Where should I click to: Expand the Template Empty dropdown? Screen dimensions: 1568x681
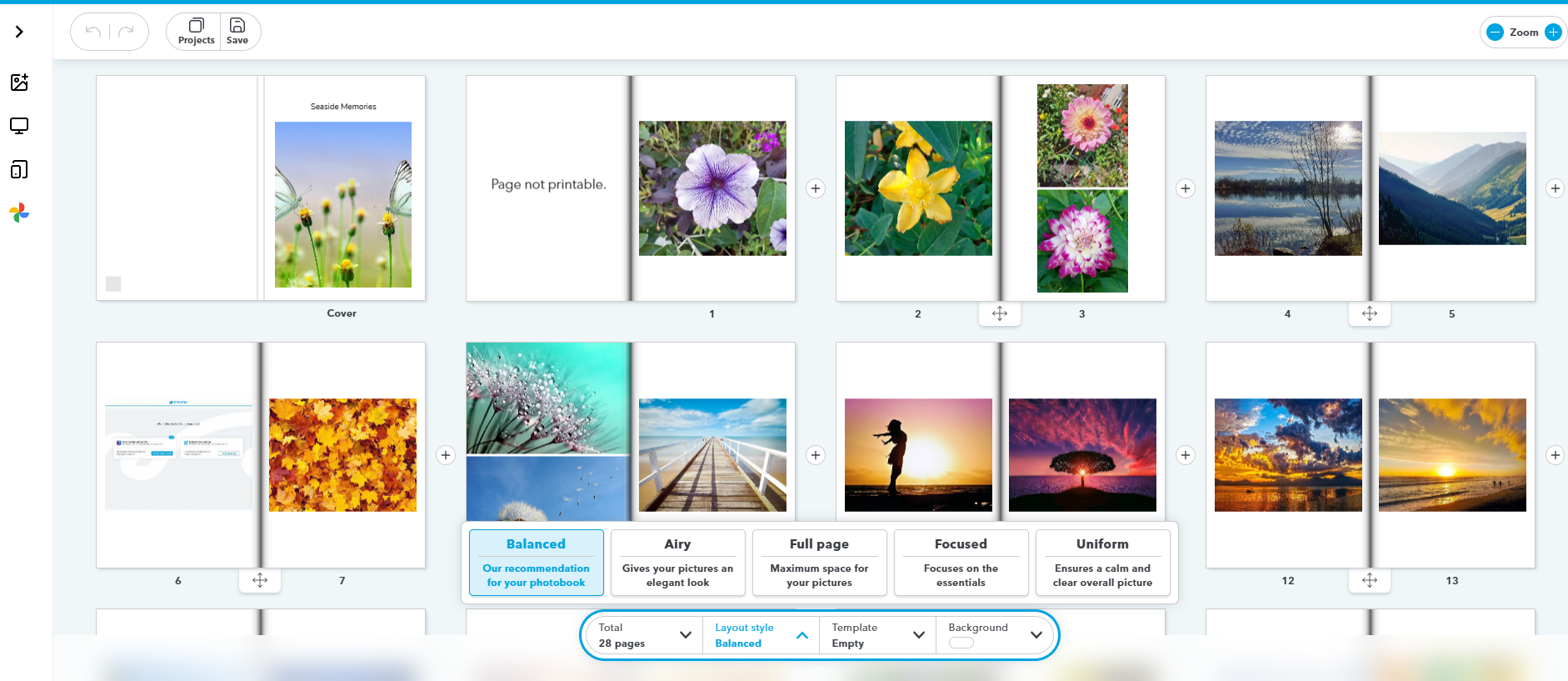877,635
